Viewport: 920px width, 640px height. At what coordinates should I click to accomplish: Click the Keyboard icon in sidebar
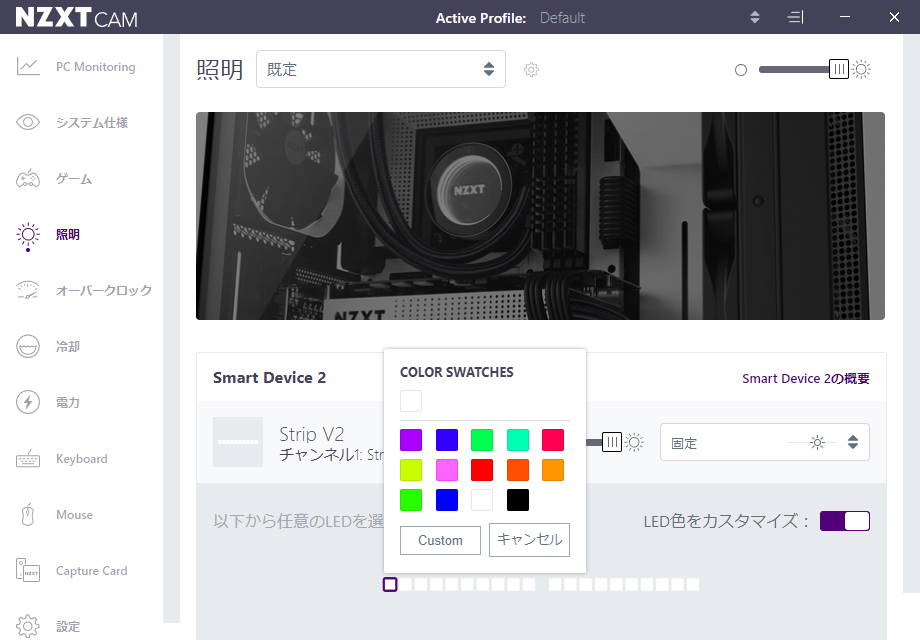click(x=28, y=459)
